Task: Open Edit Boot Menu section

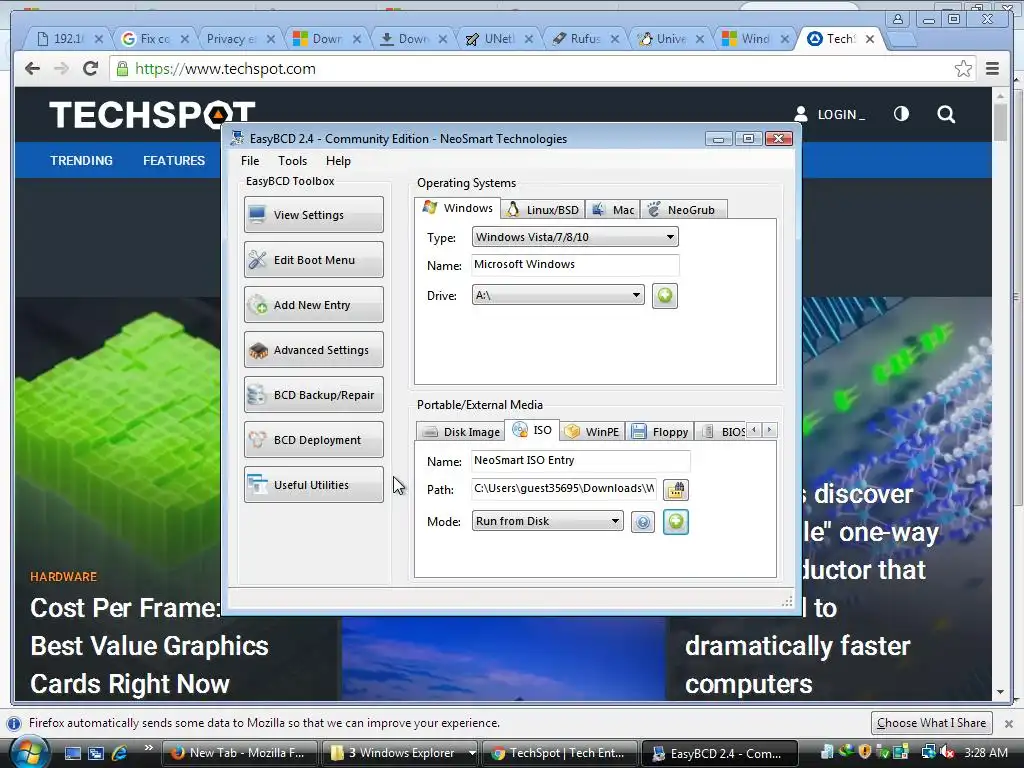Action: click(313, 260)
